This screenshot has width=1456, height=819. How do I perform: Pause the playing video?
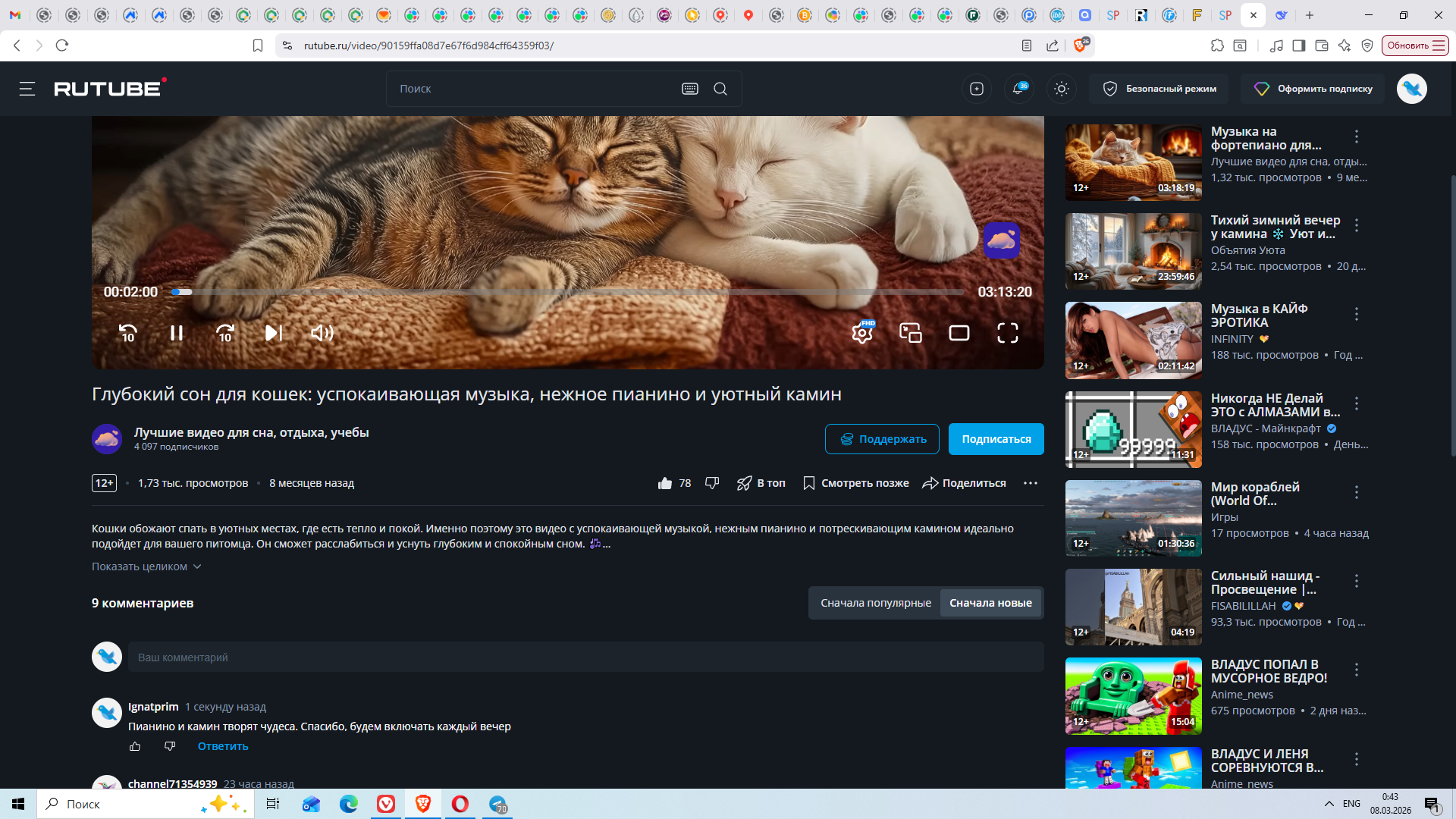click(176, 333)
